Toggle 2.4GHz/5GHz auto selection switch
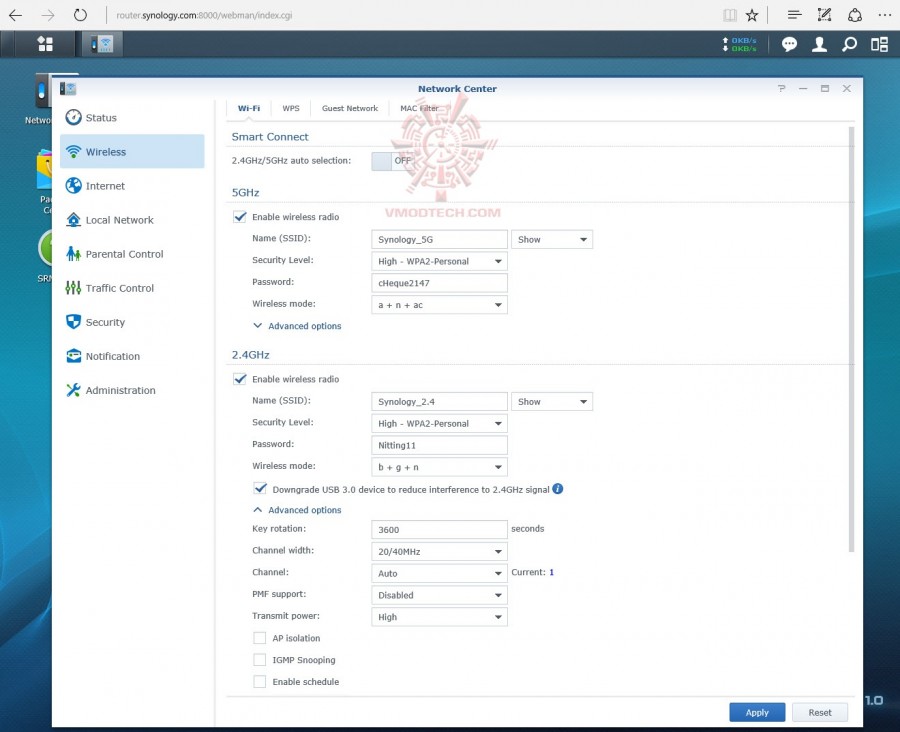The width and height of the screenshot is (900, 732). point(393,161)
